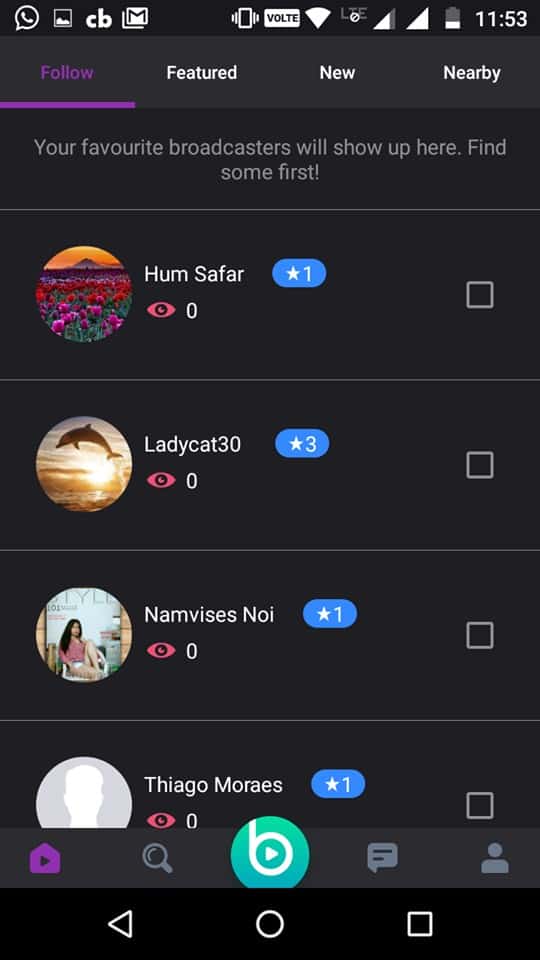
Task: Click Hum Safar's star level badge
Action: 299,273
